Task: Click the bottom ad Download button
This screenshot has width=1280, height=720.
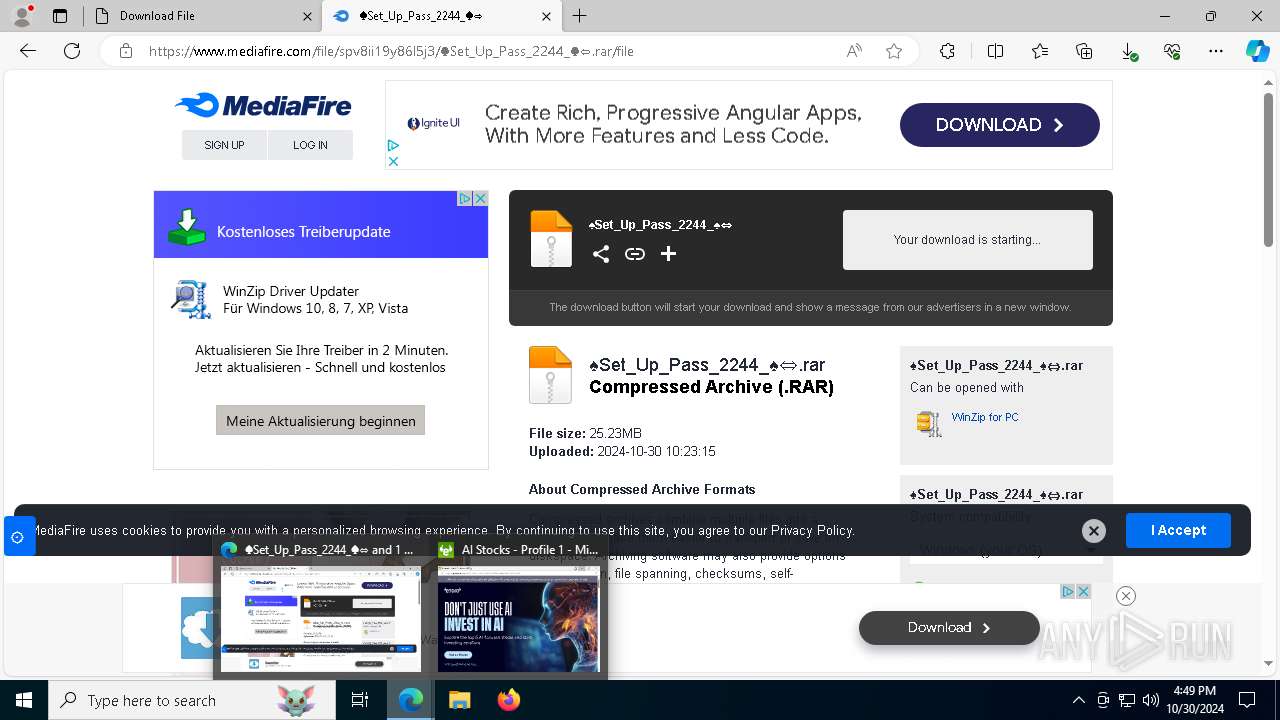Action: (x=949, y=627)
